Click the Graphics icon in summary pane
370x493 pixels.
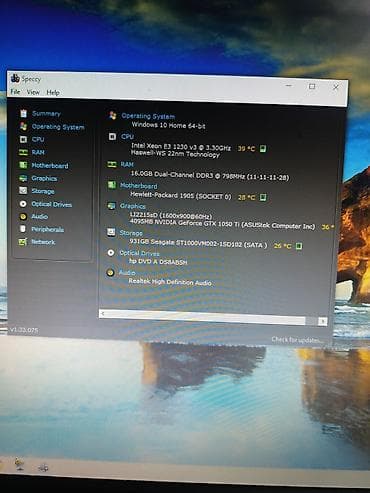coord(111,206)
